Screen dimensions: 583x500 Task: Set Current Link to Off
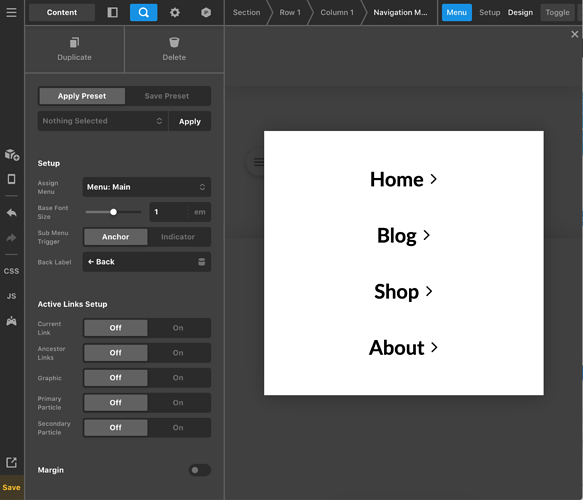coord(116,328)
